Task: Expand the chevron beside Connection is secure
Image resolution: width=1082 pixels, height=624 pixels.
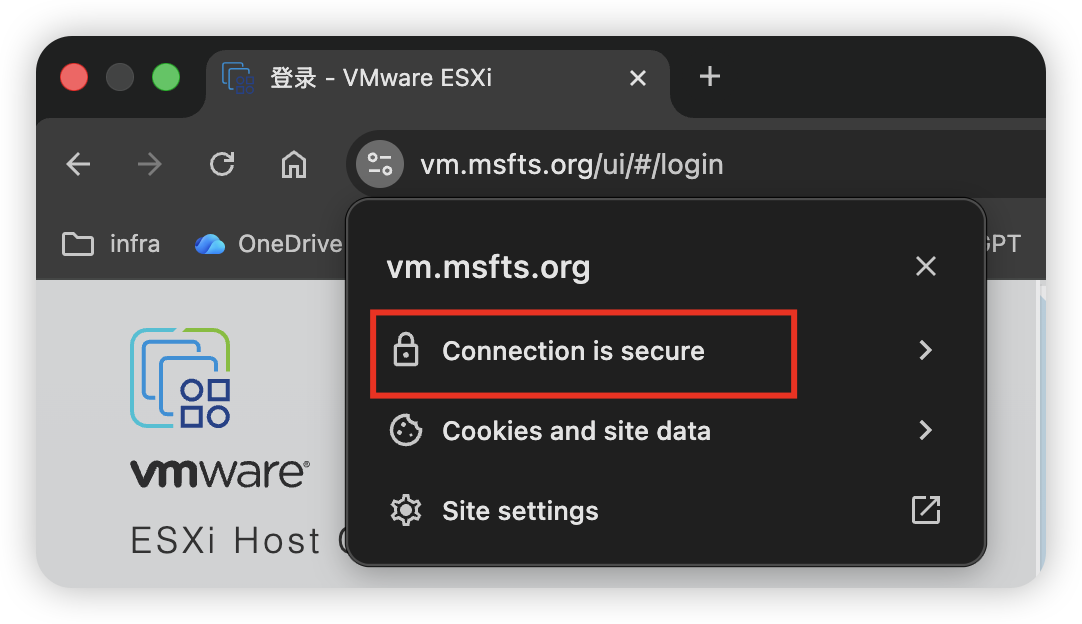Action: click(x=926, y=350)
